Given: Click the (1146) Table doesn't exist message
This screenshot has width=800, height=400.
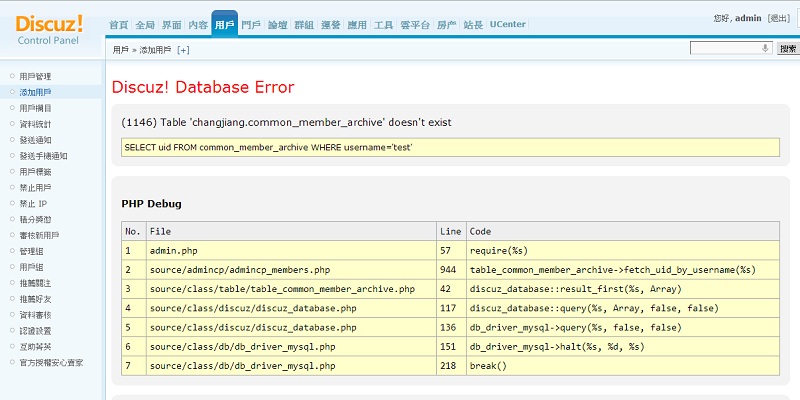Looking at the screenshot, I should pyautogui.click(x=286, y=122).
